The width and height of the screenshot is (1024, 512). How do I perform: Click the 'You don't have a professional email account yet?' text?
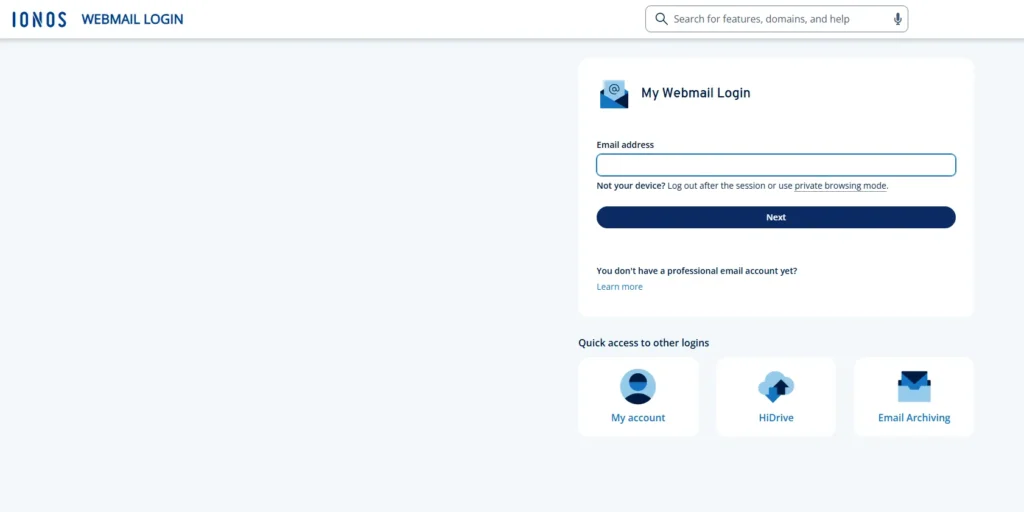697,270
